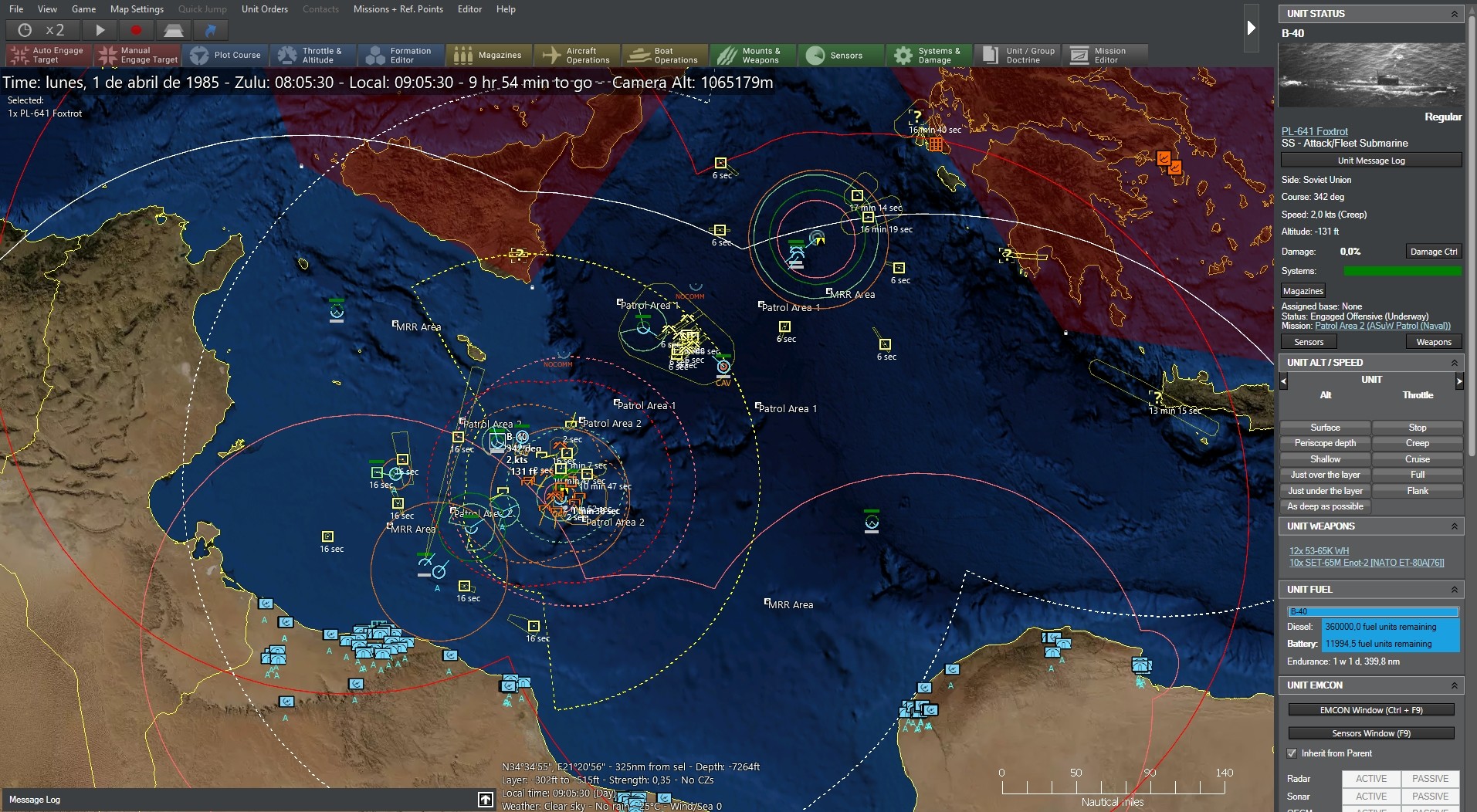Open the Unit Orders menu
1477x812 pixels.
pyautogui.click(x=264, y=9)
